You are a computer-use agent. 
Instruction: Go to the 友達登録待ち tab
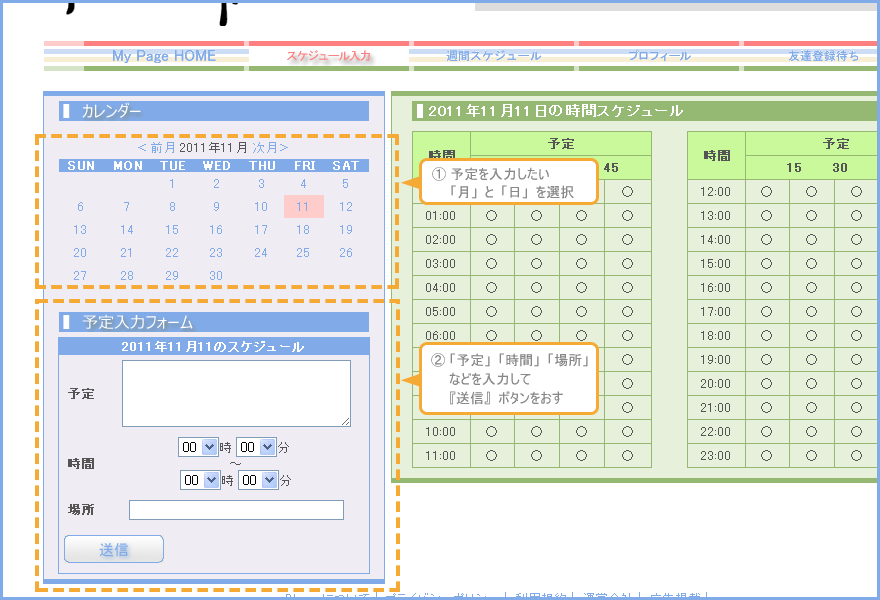pos(822,56)
